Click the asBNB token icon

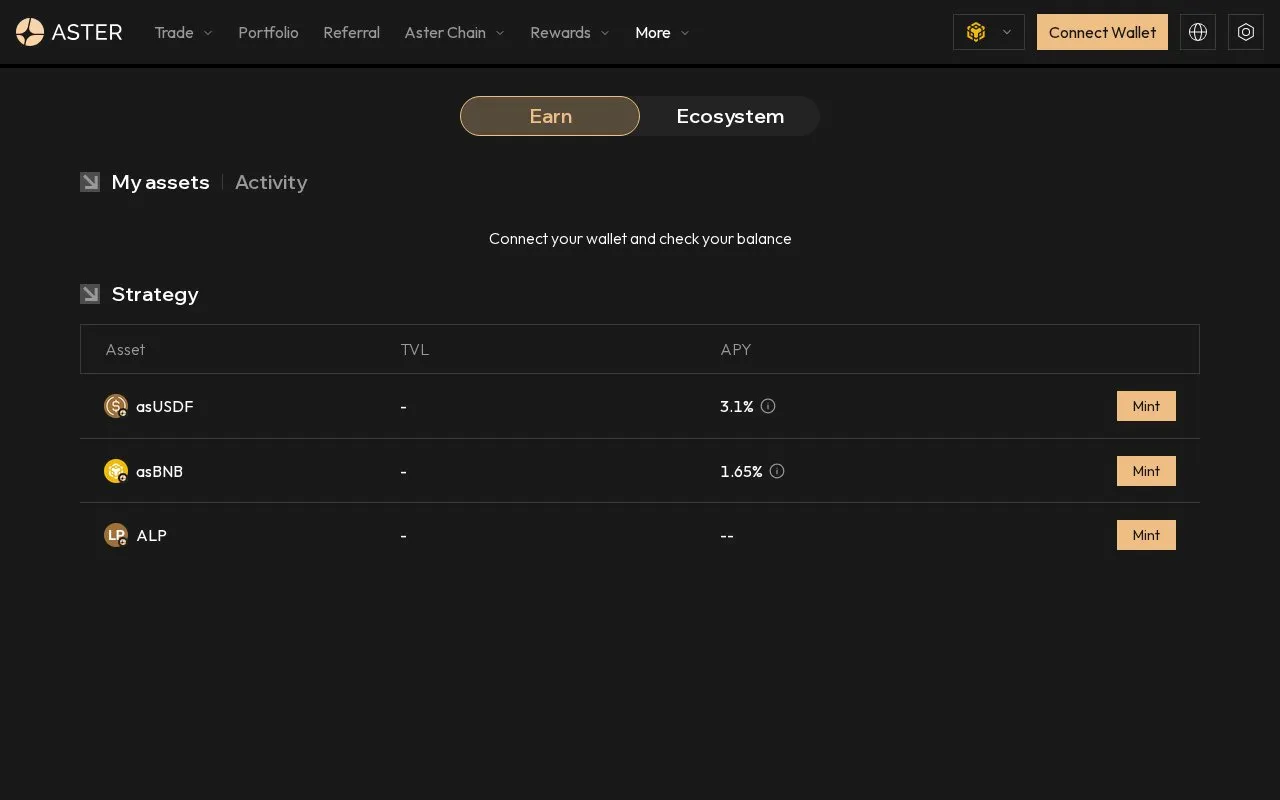point(116,471)
